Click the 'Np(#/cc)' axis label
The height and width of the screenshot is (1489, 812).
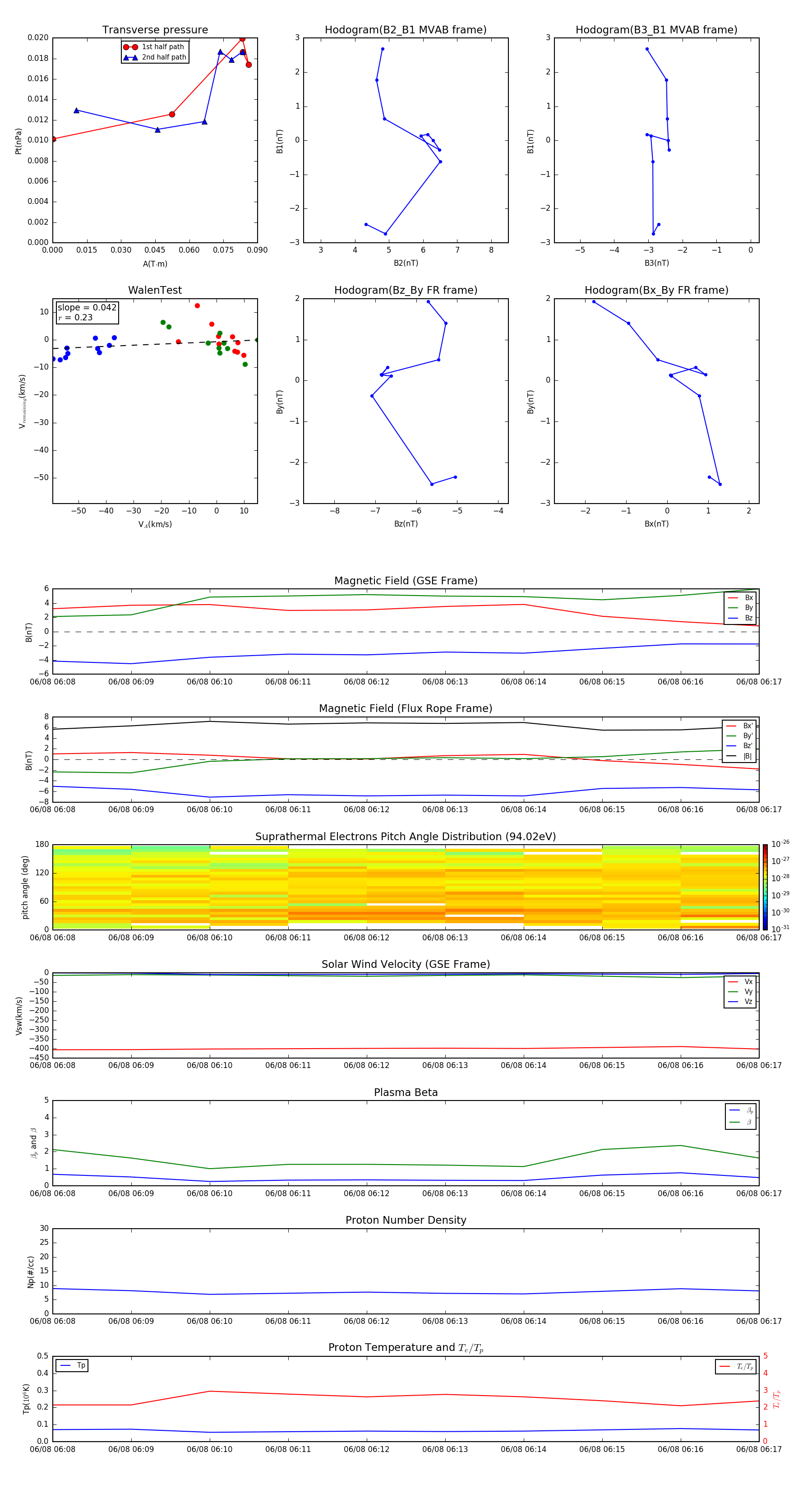pos(31,1272)
